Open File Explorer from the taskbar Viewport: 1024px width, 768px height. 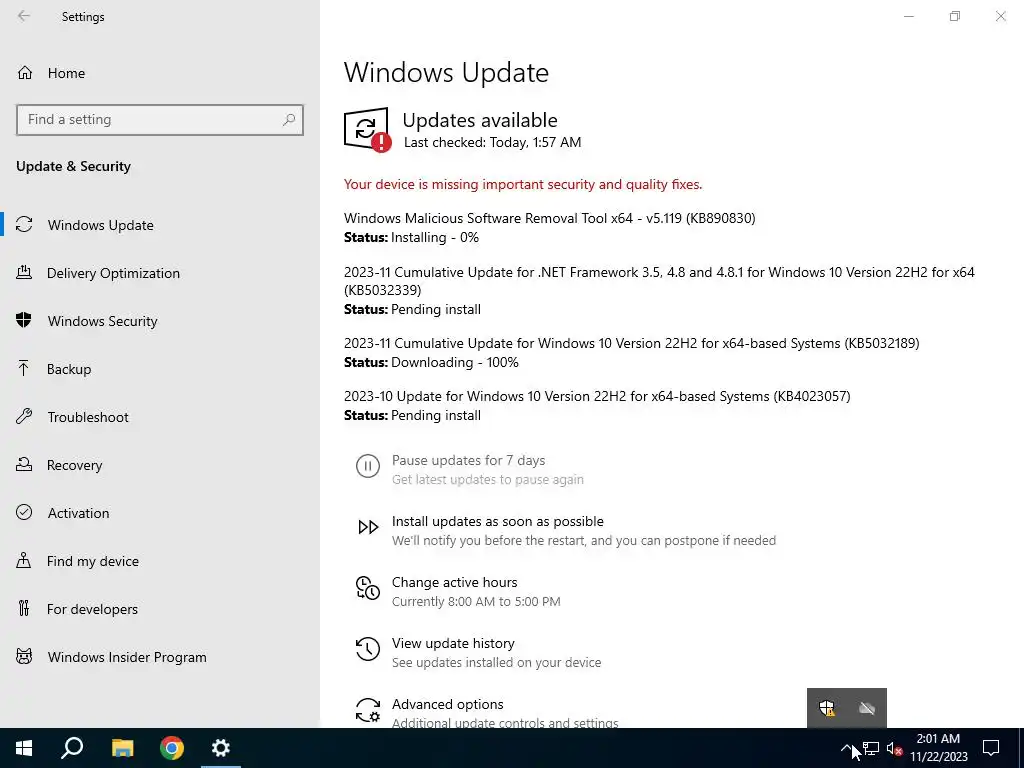tap(122, 748)
